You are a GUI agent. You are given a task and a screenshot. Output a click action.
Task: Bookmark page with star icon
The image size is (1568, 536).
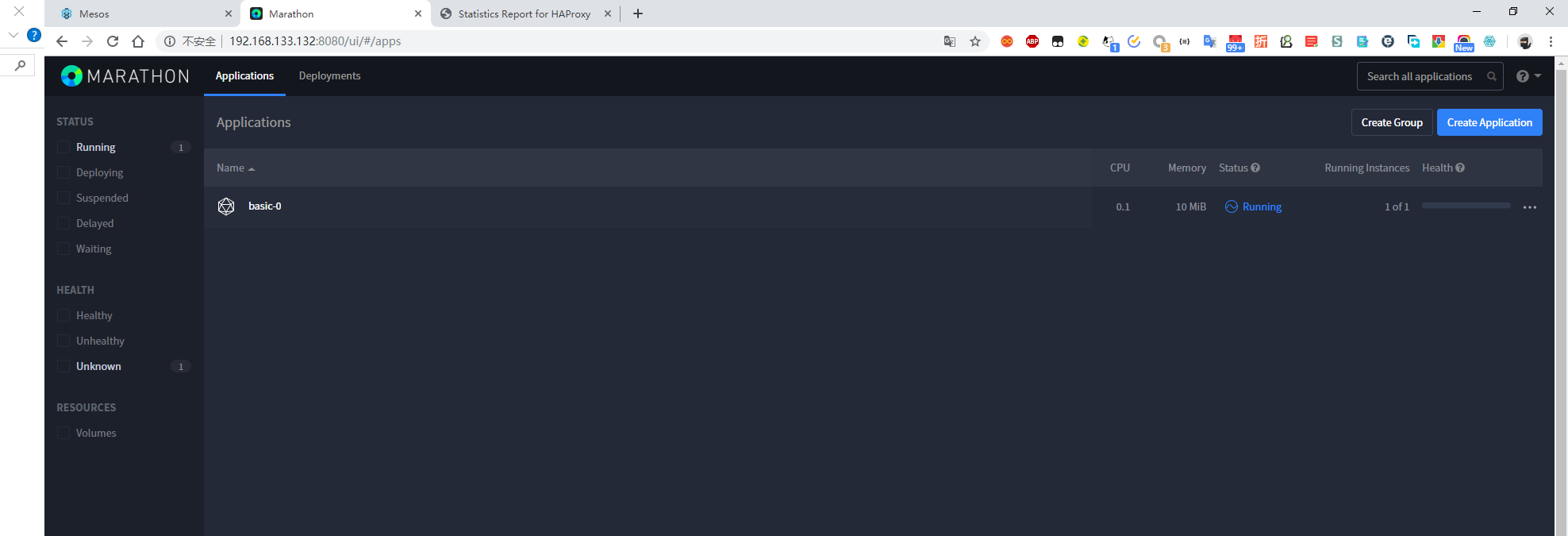975,41
